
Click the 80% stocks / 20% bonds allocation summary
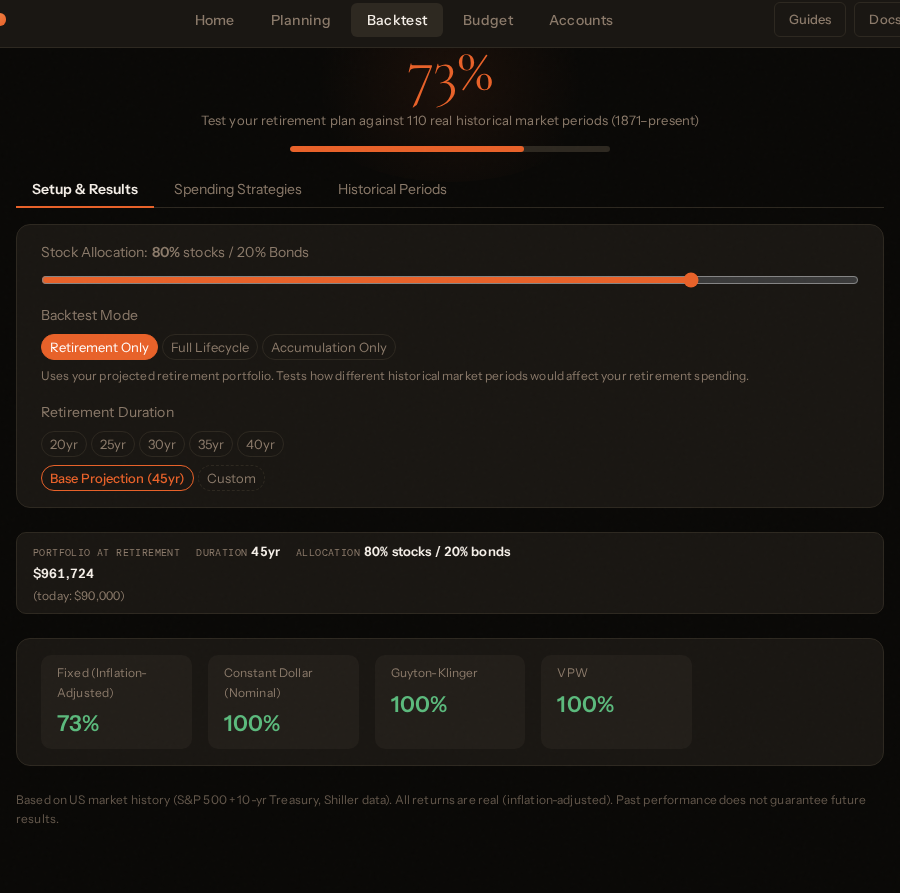[x=437, y=552]
